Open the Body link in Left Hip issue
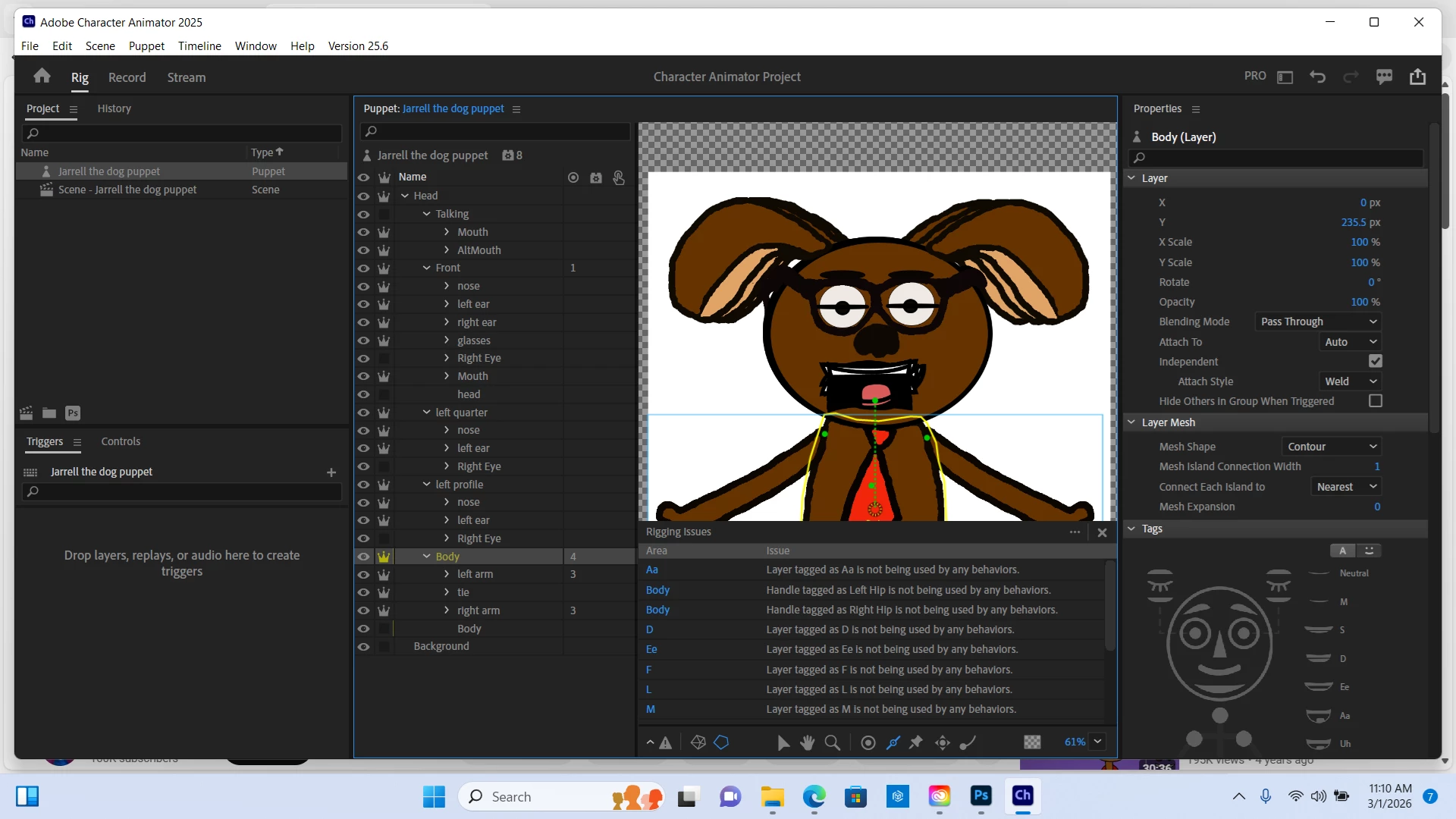 click(657, 590)
